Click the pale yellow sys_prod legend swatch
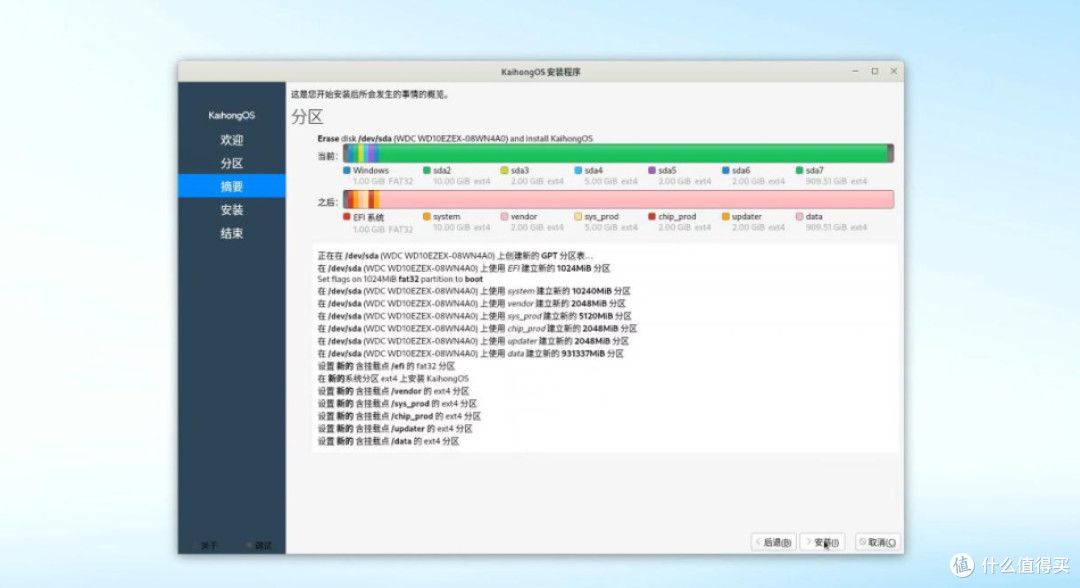The image size is (1080, 588). pos(578,216)
